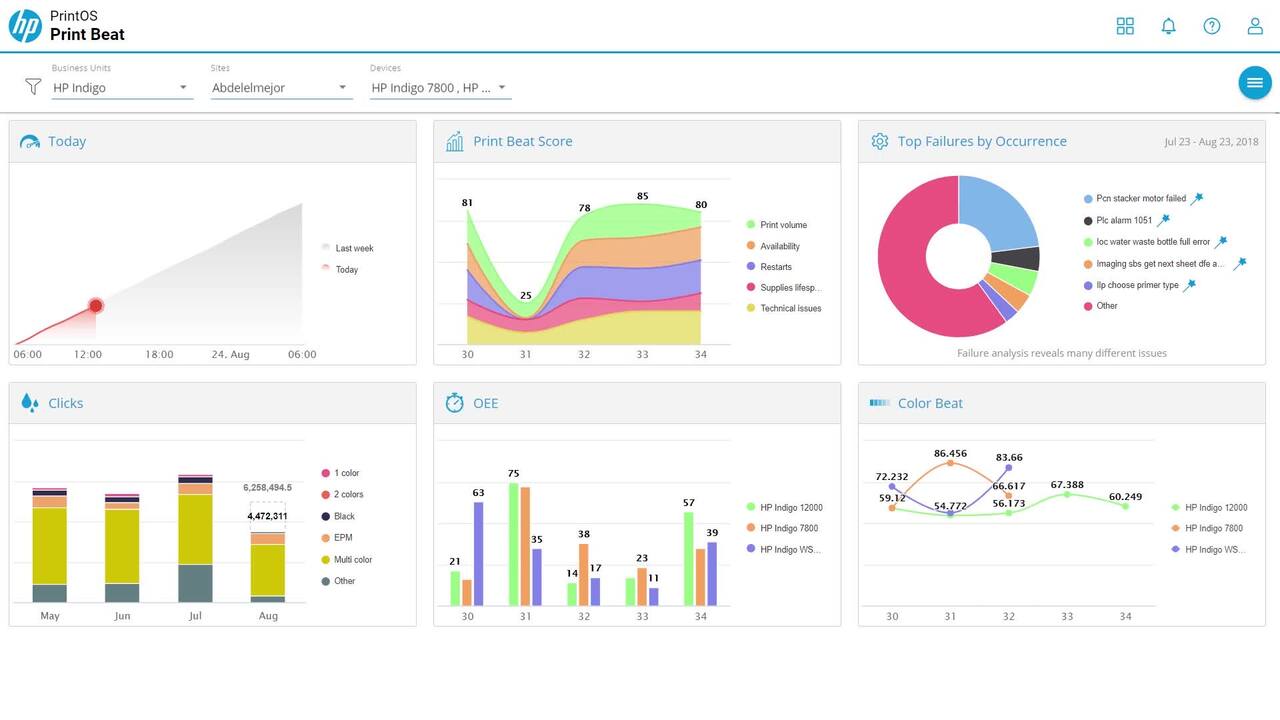This screenshot has width=1280, height=720.
Task: Open the Color Beat card title
Action: coord(930,403)
